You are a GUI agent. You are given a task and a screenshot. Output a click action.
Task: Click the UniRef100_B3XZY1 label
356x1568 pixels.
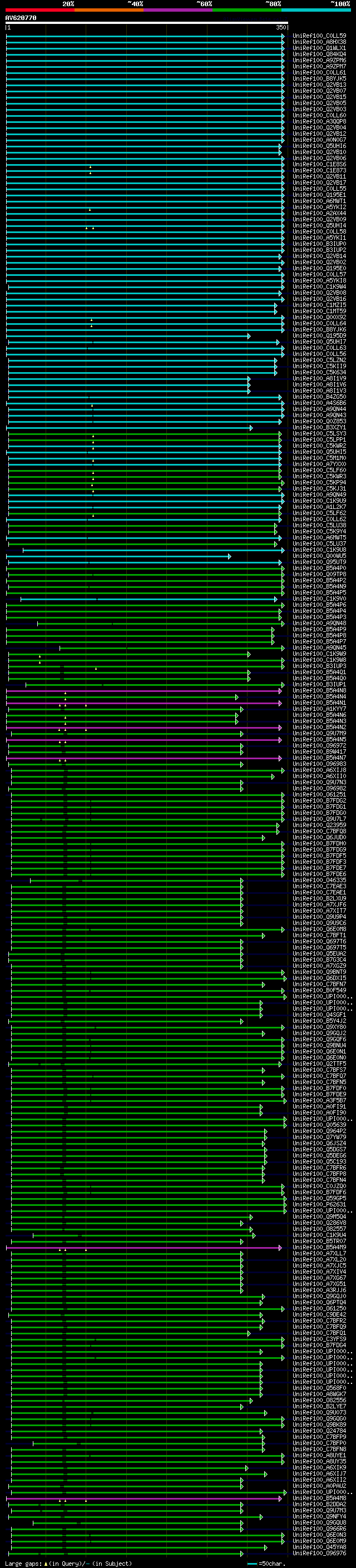[319, 427]
